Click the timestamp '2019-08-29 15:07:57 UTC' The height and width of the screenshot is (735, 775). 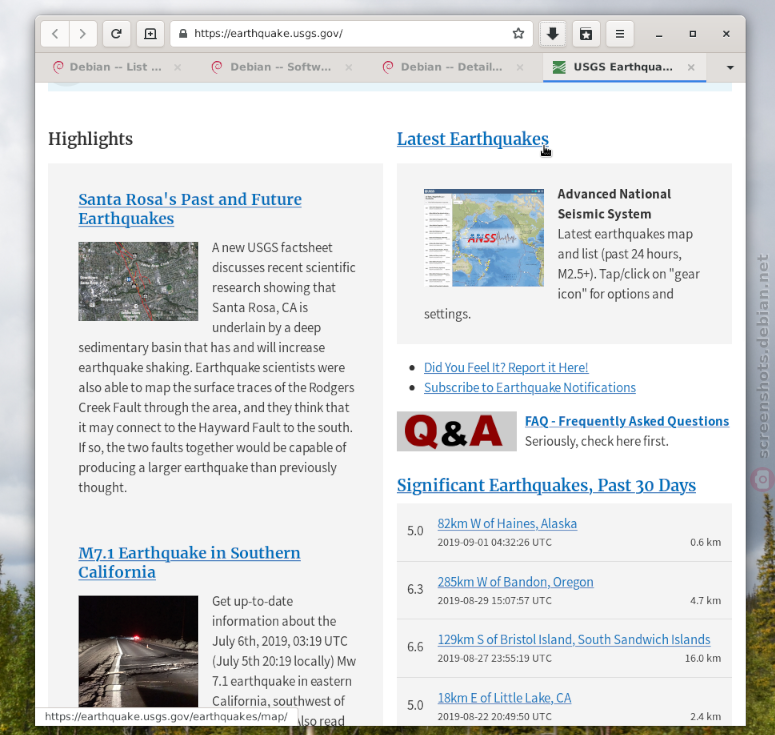[495, 601]
